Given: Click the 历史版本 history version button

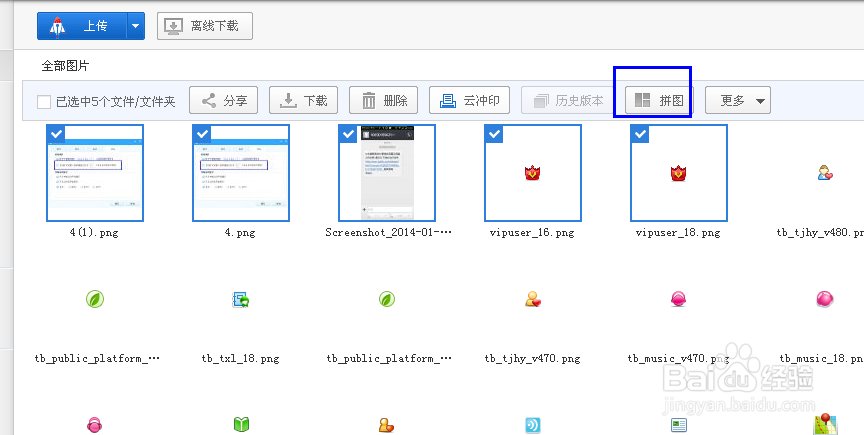Looking at the screenshot, I should pyautogui.click(x=568, y=100).
